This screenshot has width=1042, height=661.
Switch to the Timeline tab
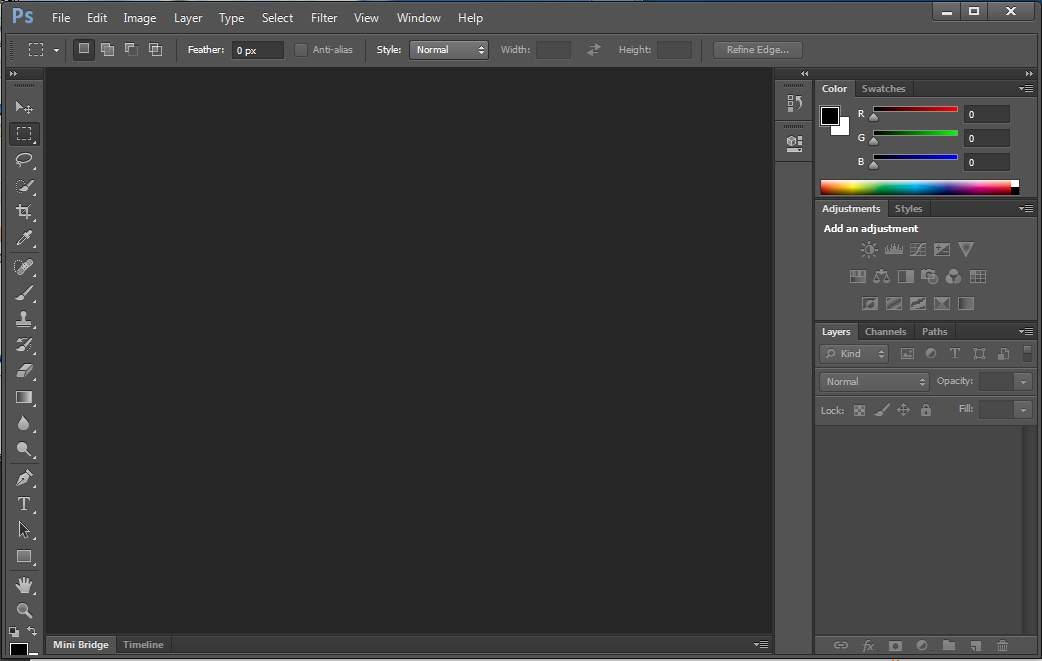pyautogui.click(x=143, y=644)
